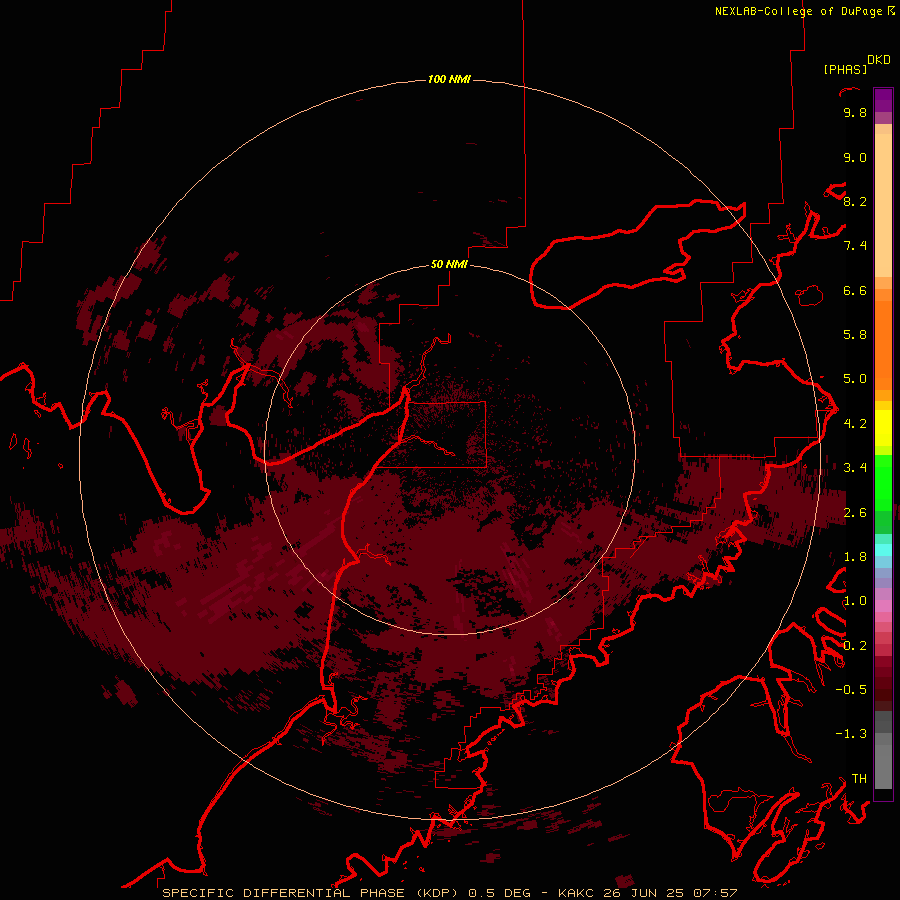The image size is (900, 900).
Task: Click the TH label on the color scale
Action: 859,779
